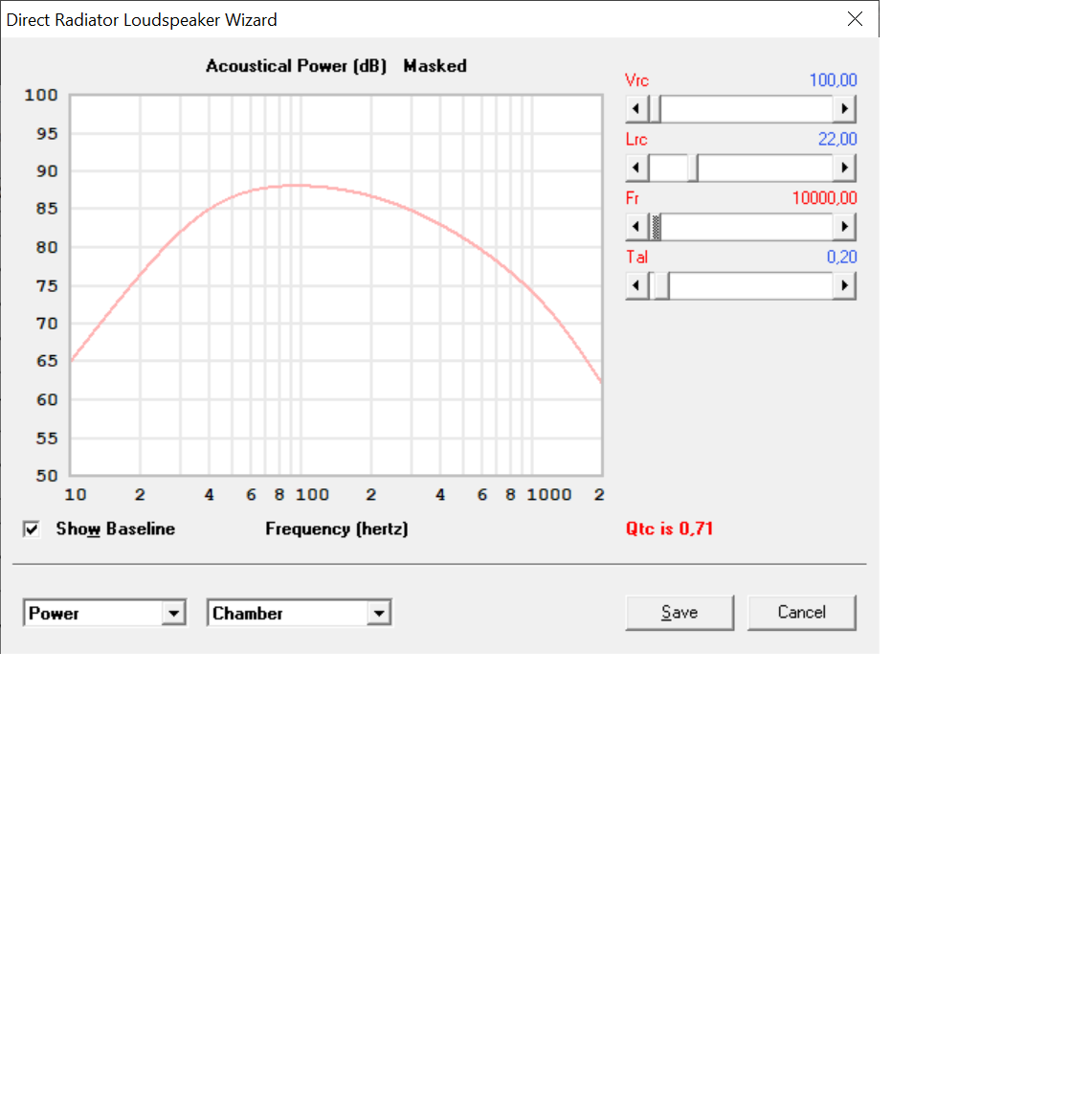Decrease Fr with left arrow
The image size is (1092, 1103).
[x=636, y=227]
